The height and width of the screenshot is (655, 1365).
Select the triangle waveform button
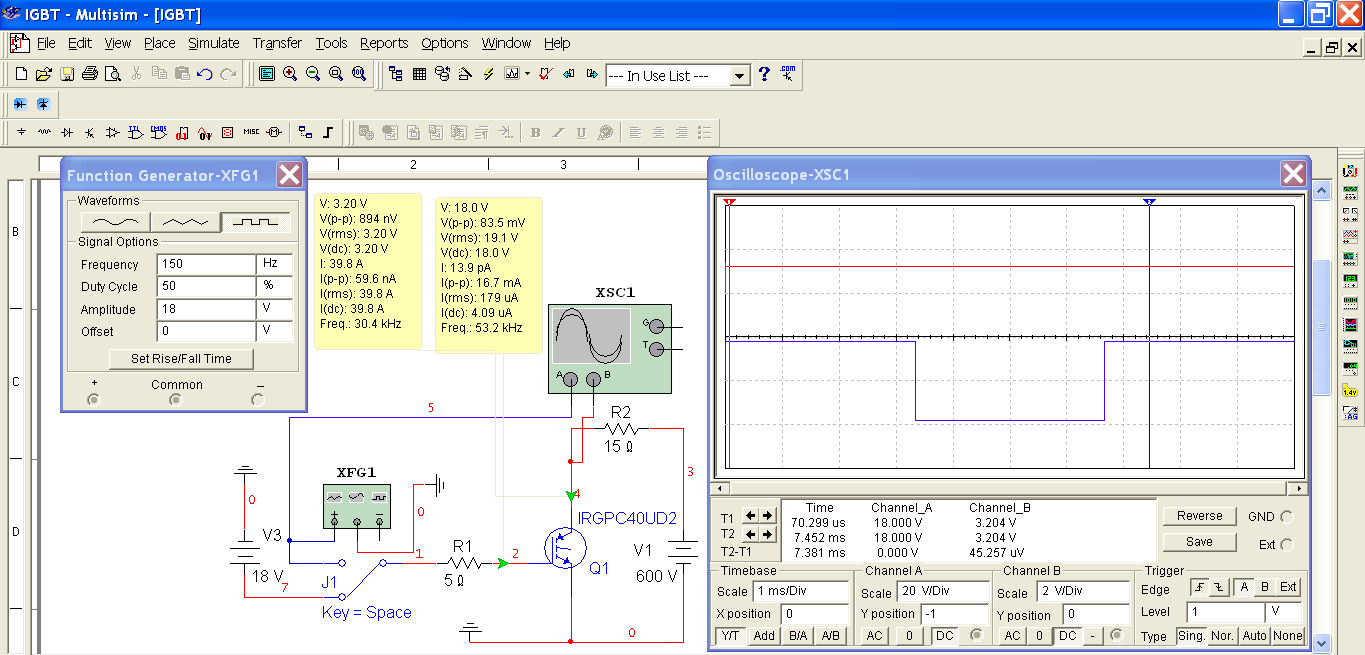pos(185,222)
